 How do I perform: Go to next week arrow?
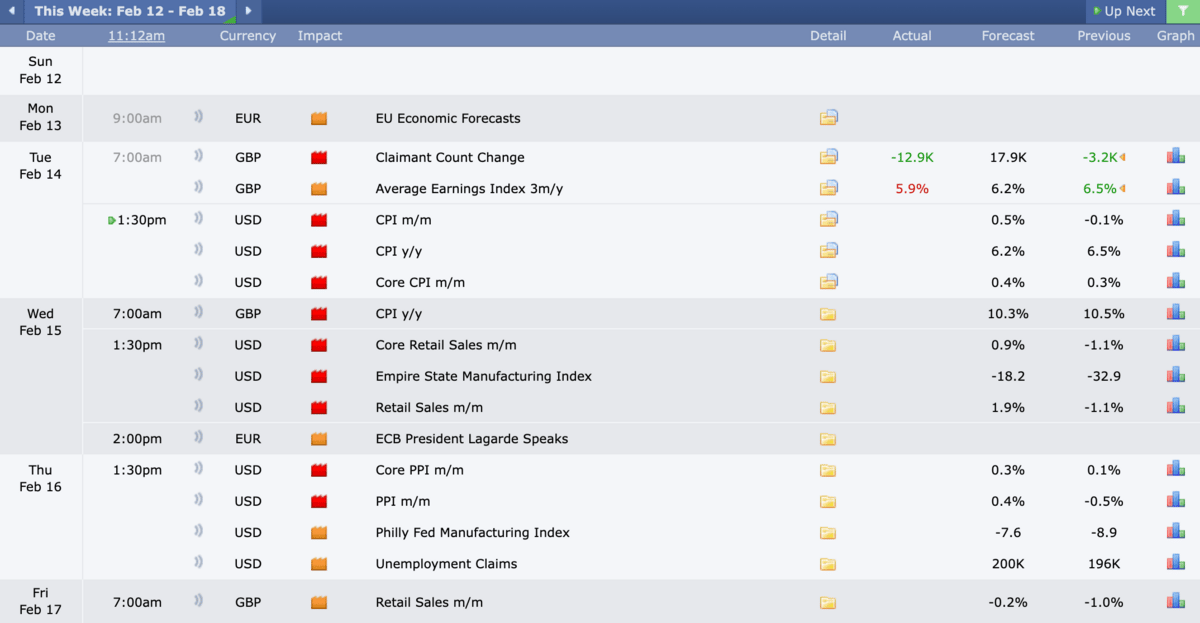tap(249, 11)
